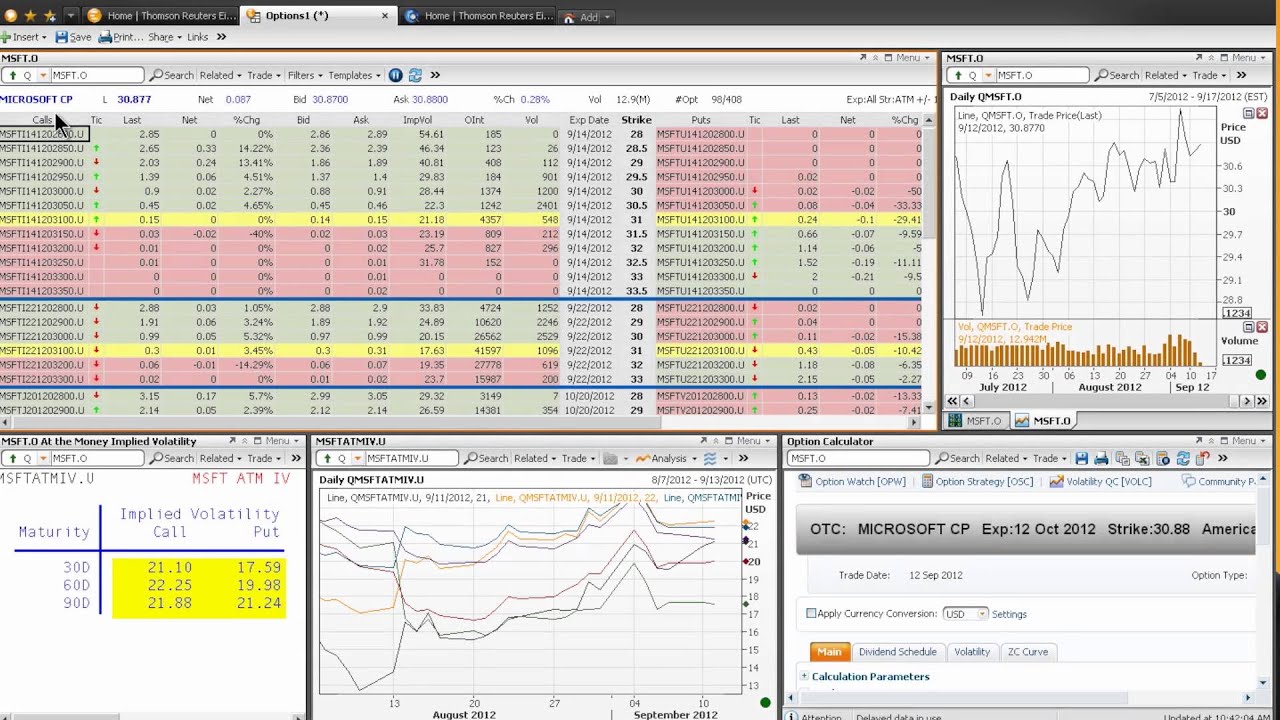The width and height of the screenshot is (1280, 720).
Task: Click the MSFTATMIV.U symbol input field
Action: pos(410,458)
